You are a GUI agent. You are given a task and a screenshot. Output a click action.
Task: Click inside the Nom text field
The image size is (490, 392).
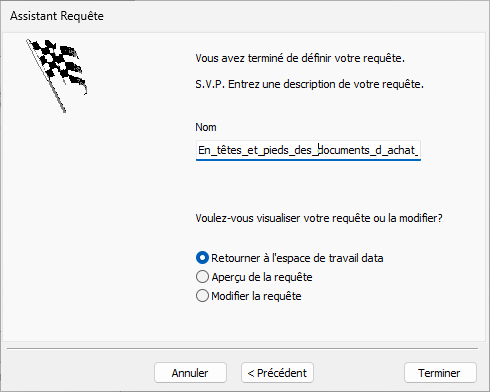coord(308,150)
